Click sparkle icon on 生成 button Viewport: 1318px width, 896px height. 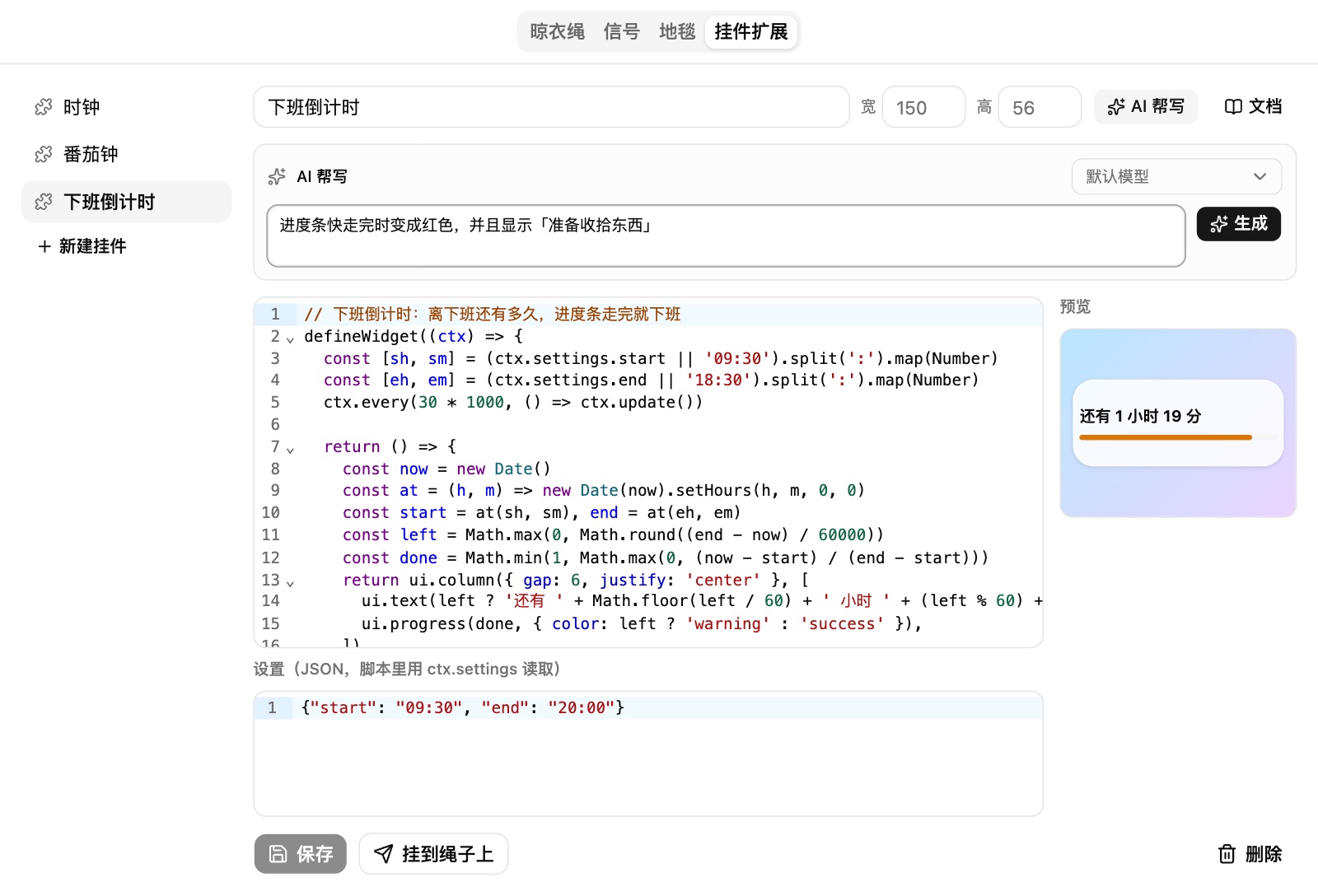tap(1219, 224)
